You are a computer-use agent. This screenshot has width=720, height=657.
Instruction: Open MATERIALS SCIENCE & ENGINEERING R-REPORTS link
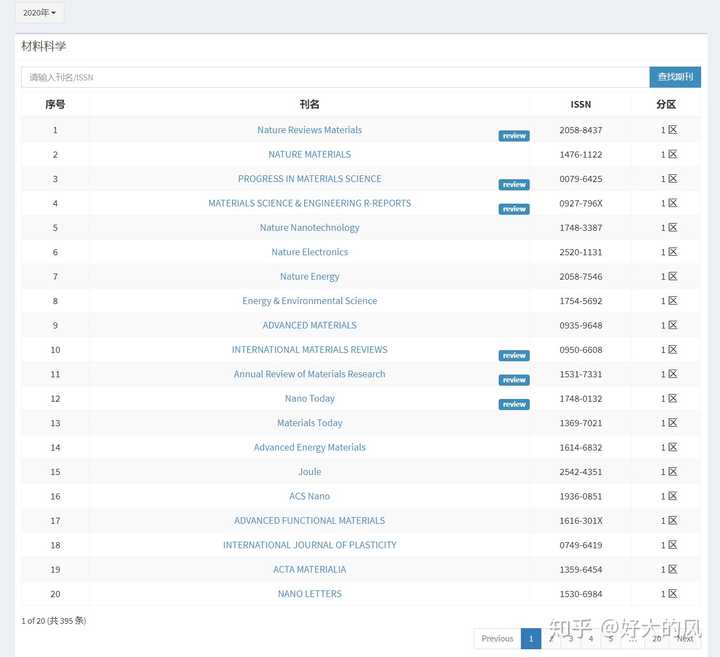309,203
